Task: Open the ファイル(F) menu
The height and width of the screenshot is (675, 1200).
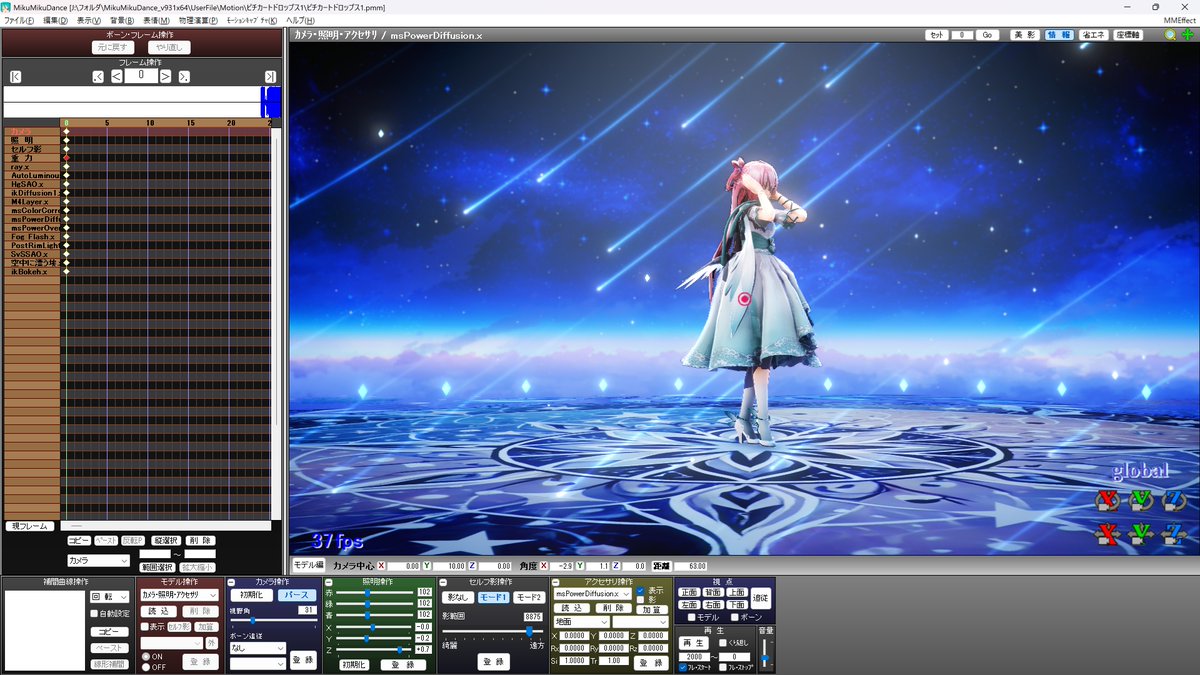Action: coord(19,20)
